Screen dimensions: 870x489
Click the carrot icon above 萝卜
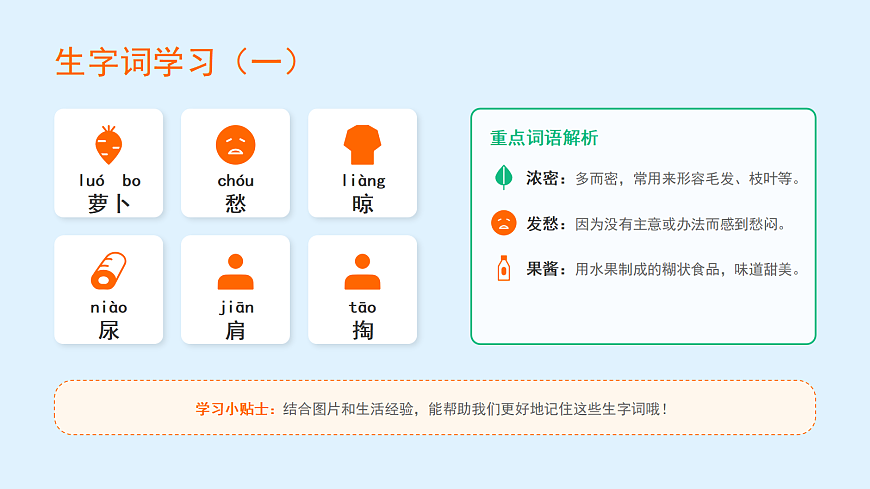tap(108, 145)
